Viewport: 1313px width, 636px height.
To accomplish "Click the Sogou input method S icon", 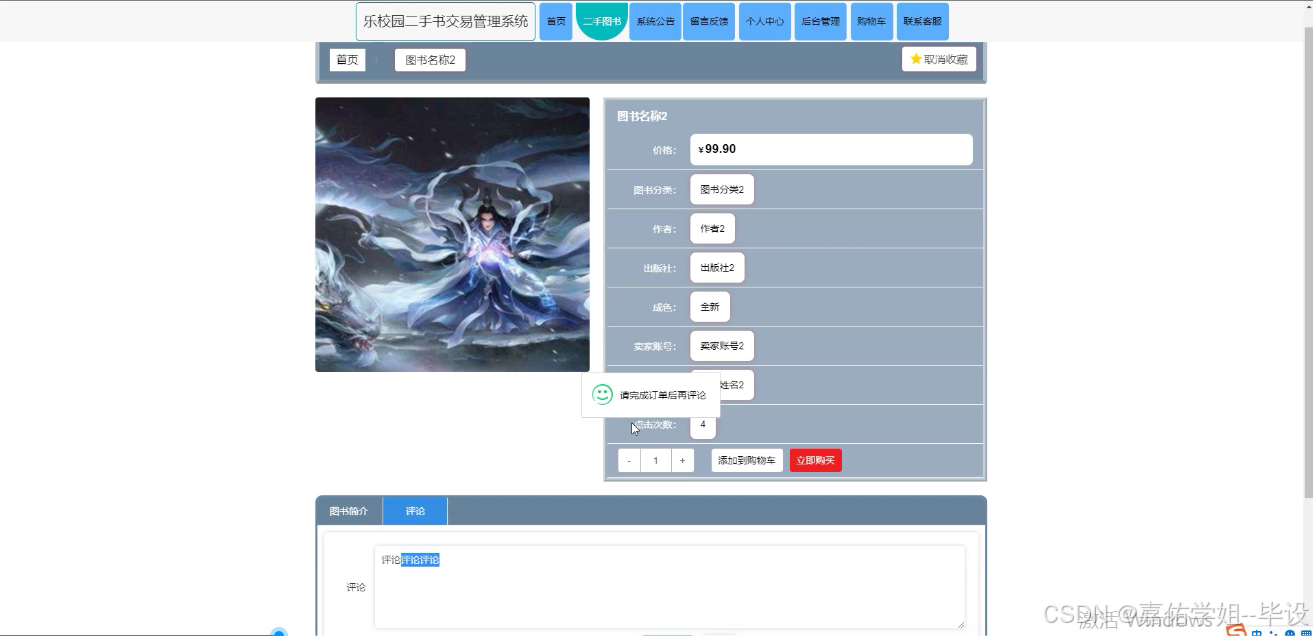I will (1236, 631).
